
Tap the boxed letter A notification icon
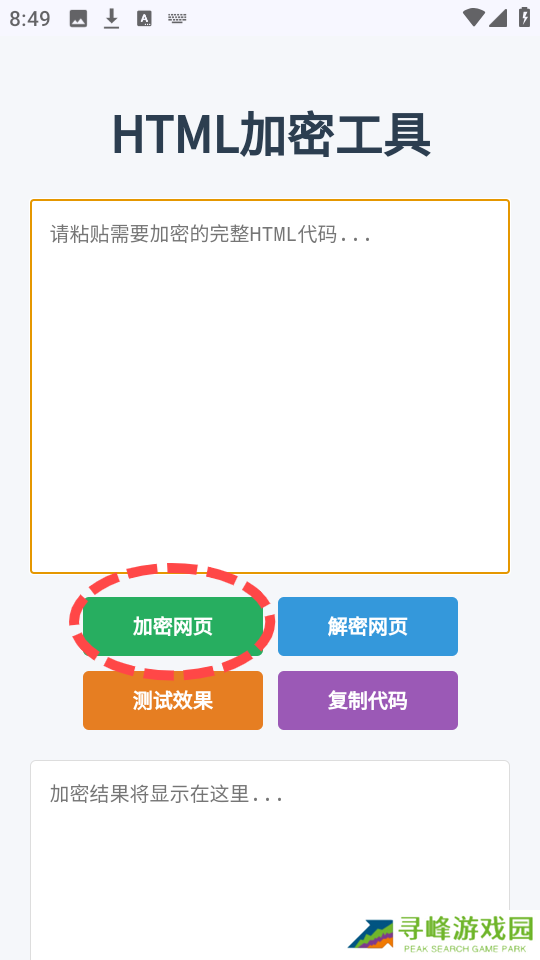click(144, 19)
